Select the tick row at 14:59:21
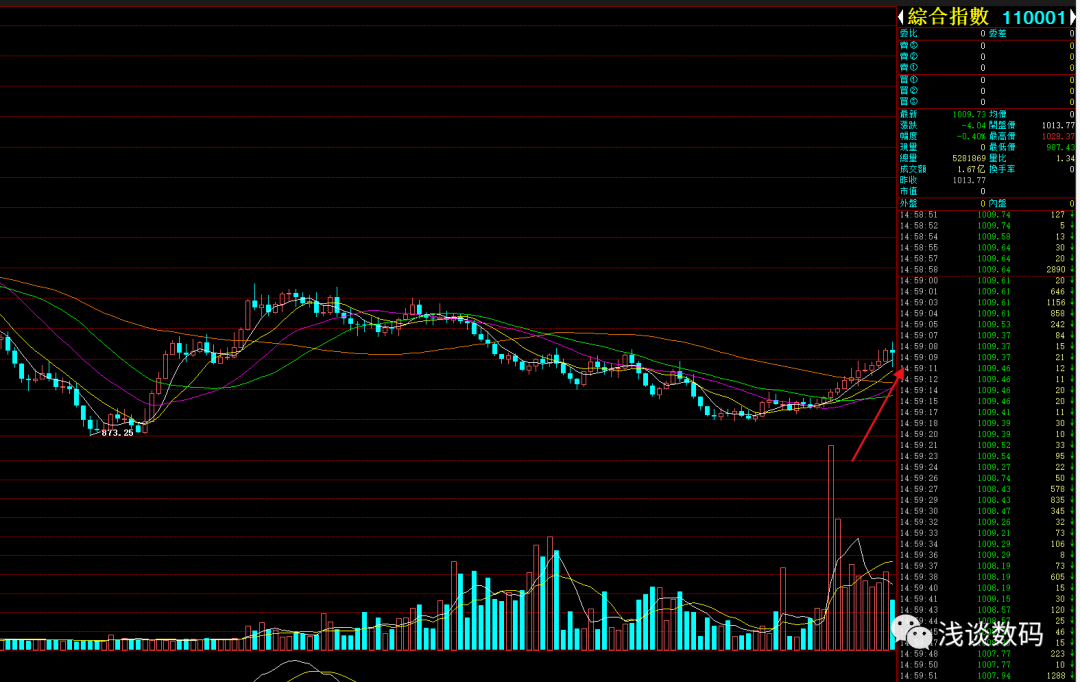Viewport: 1080px width, 682px height. [x=986, y=446]
